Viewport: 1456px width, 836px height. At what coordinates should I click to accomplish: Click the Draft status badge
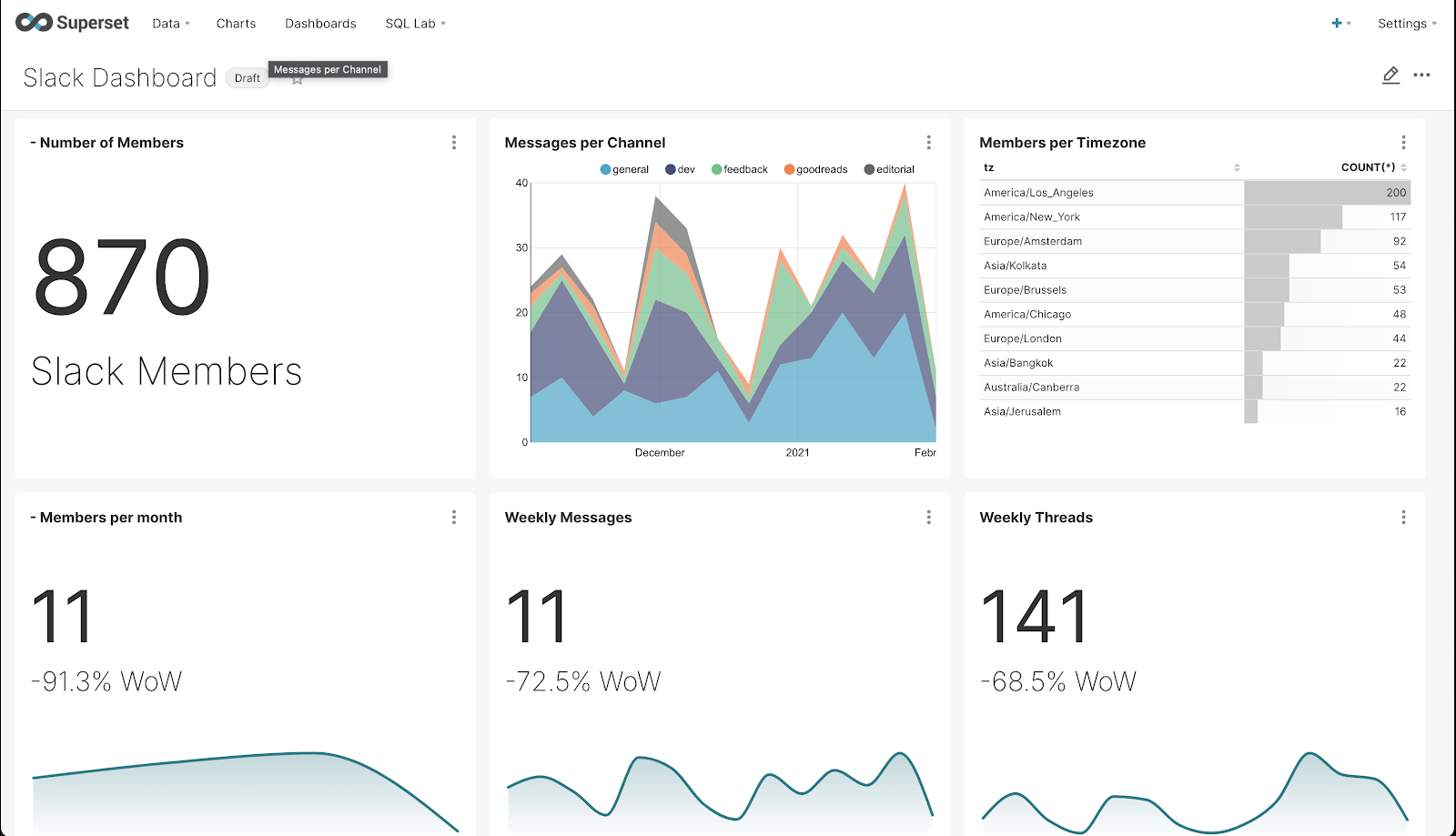247,78
